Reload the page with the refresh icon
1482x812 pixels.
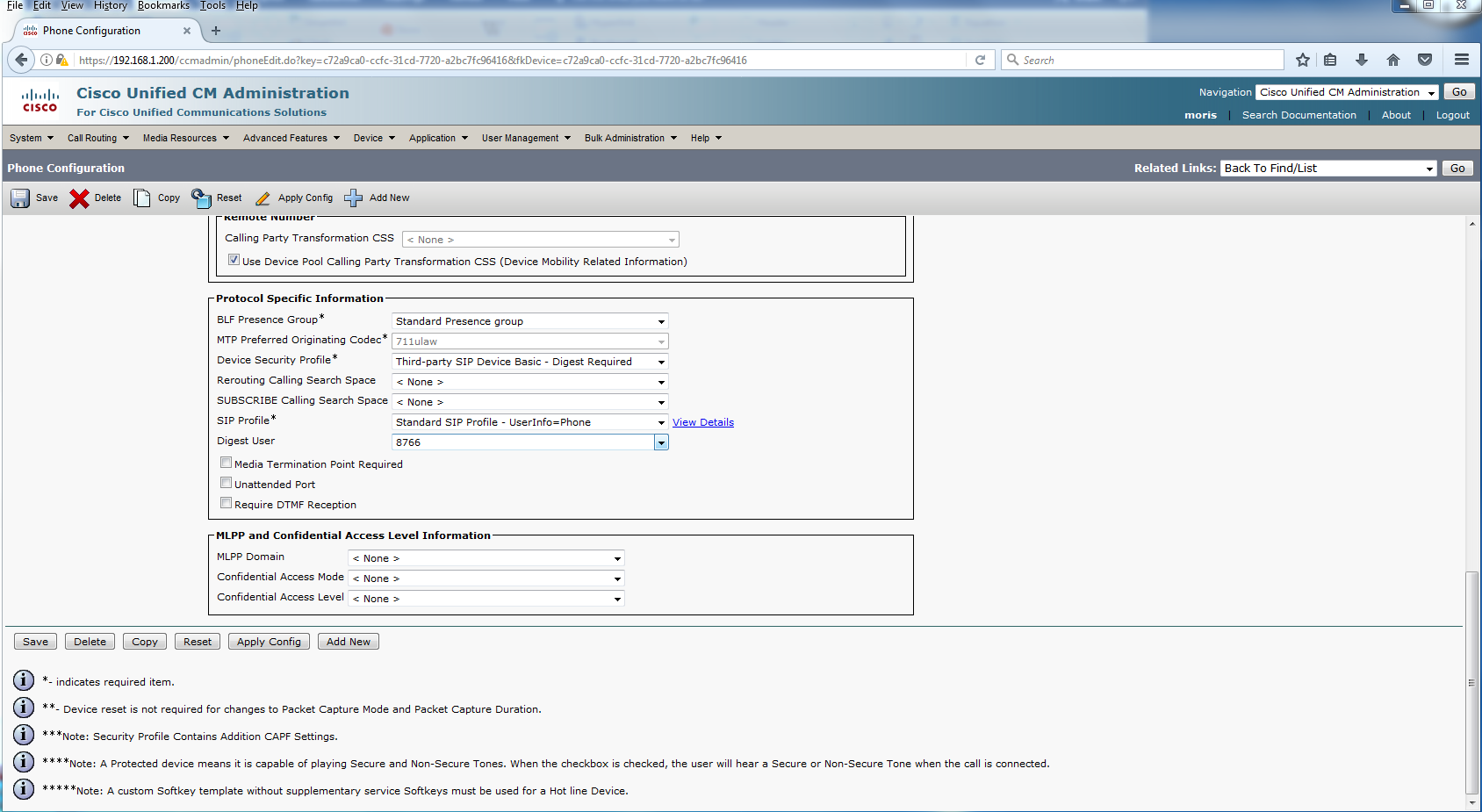pyautogui.click(x=980, y=60)
